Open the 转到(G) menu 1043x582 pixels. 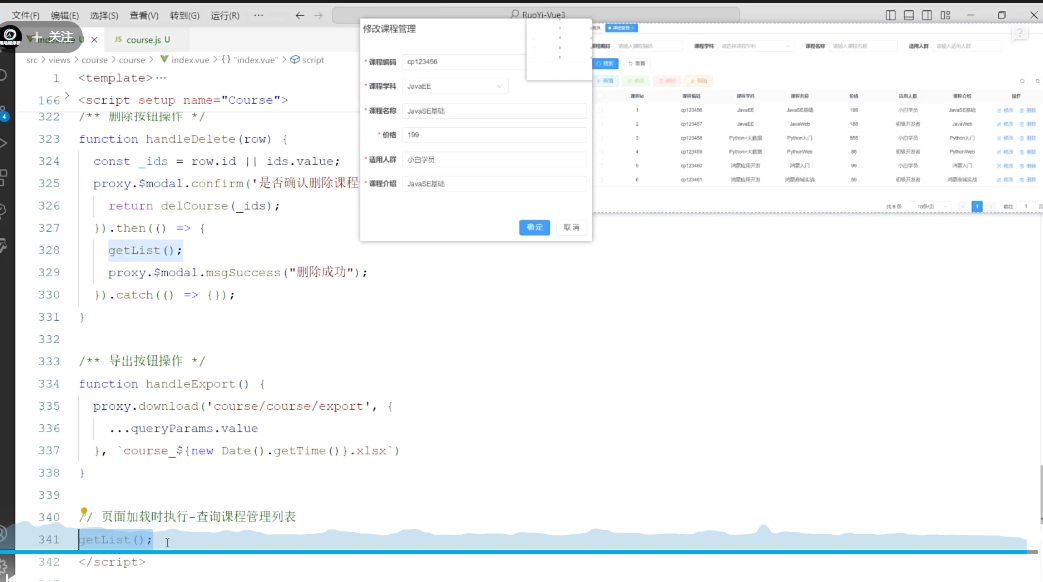(184, 15)
